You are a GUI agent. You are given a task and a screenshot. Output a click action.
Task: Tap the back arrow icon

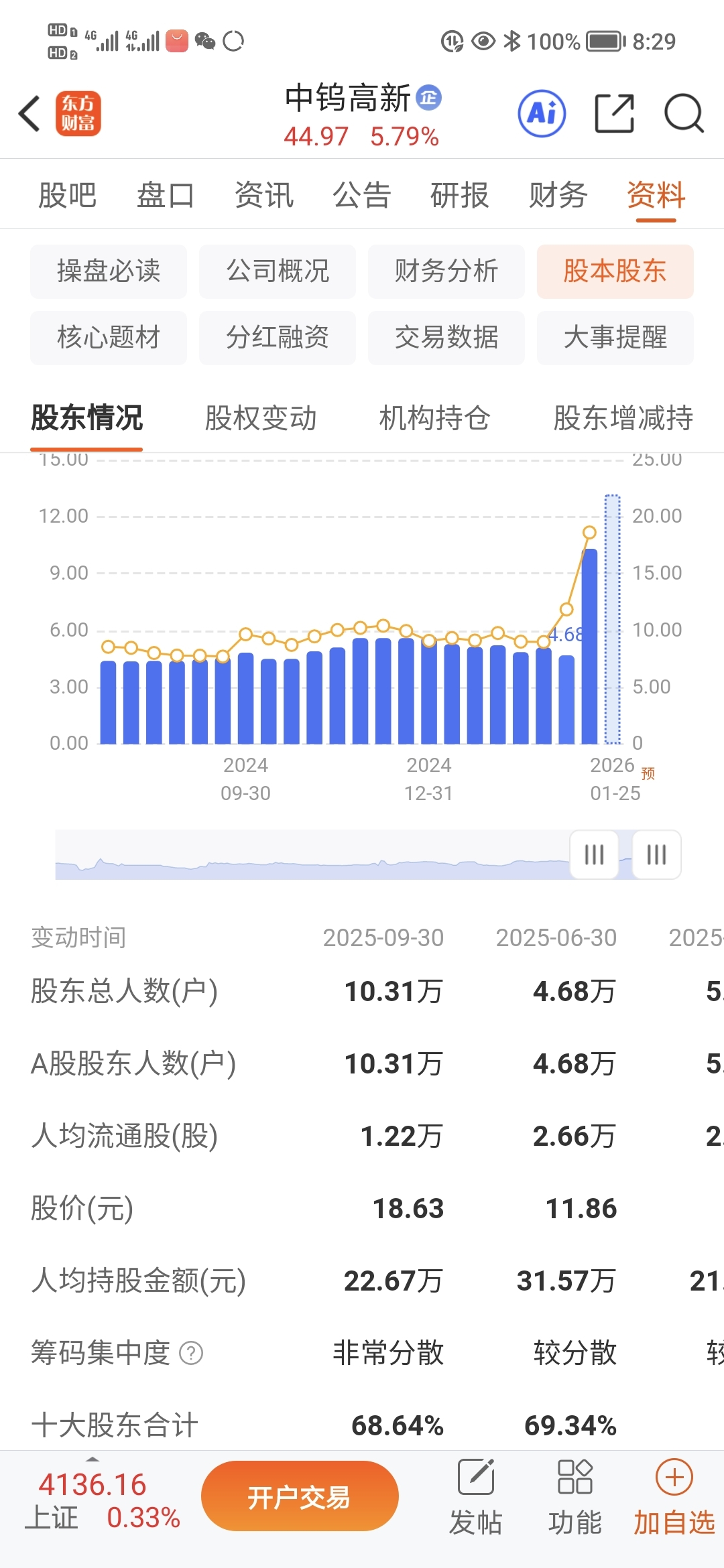[29, 113]
